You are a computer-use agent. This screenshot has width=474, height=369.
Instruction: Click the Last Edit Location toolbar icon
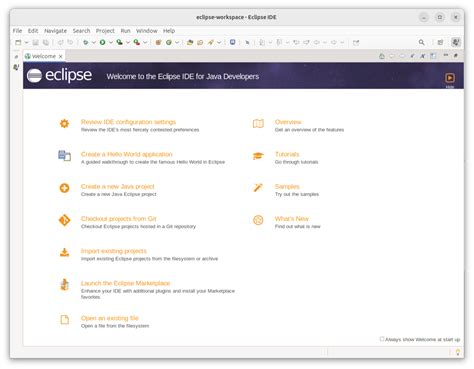296,42
